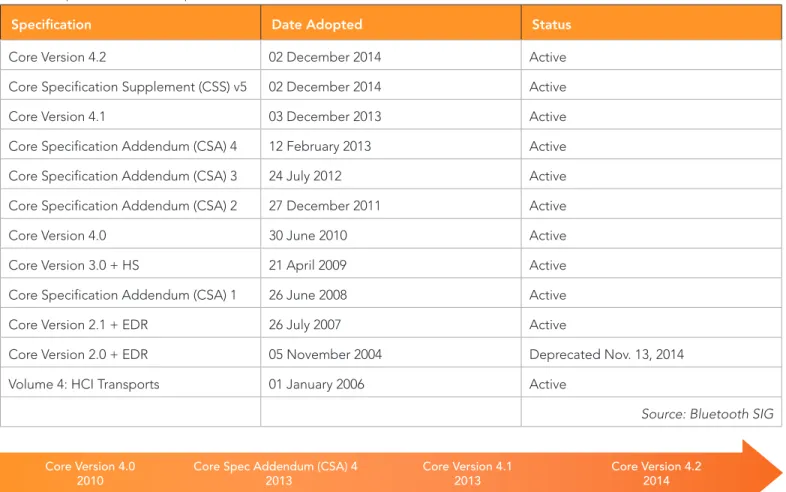
Task: Click Active status in Core Version 3.0 + HS row
Action: pyautogui.click(x=548, y=265)
